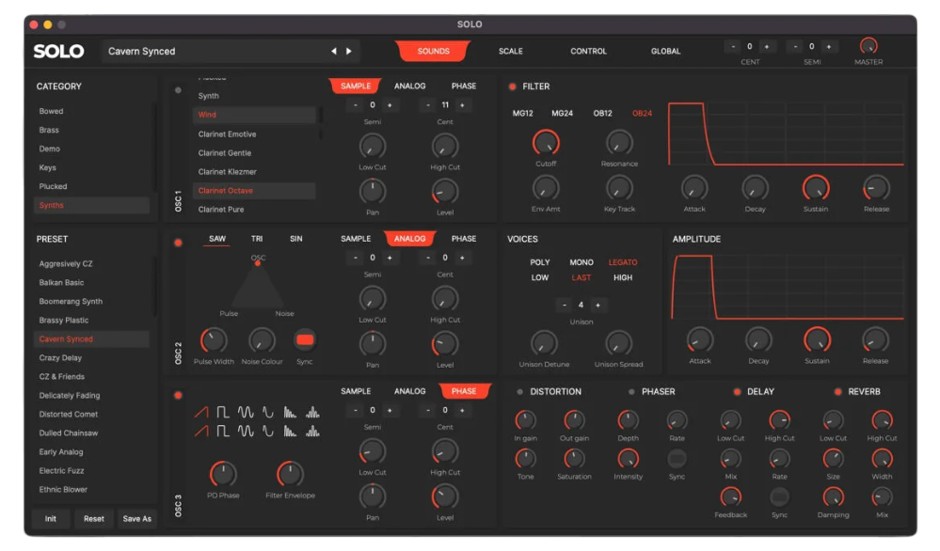Toggle OSC 1 power indicator

178,91
